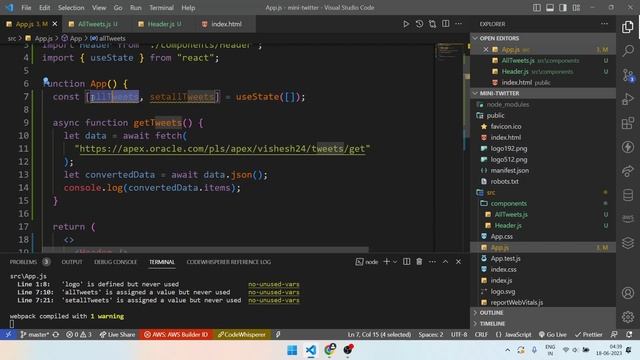640x360 pixels.
Task: Kill the terminal with trash icon
Action: point(419,262)
